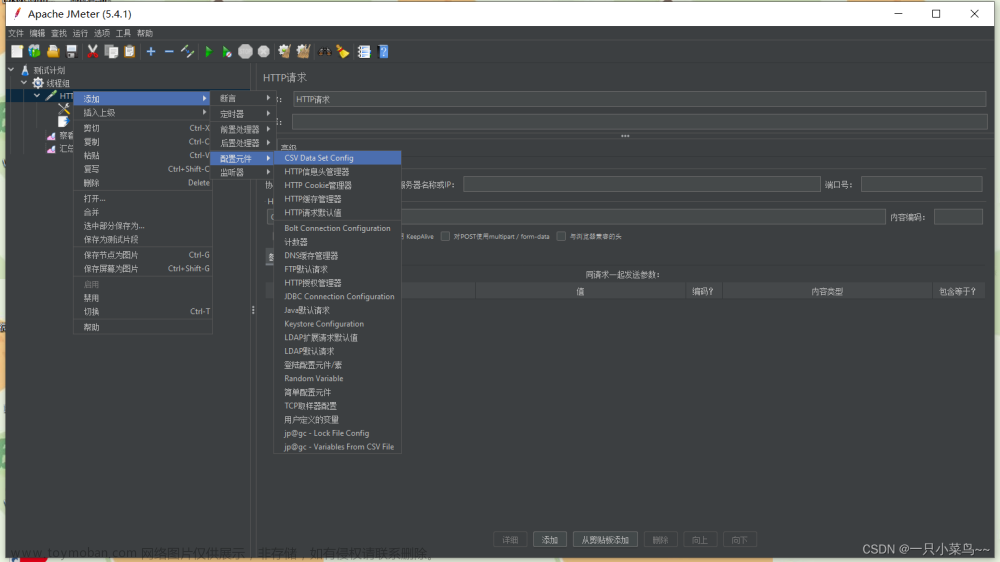The width and height of the screenshot is (1000, 562).
Task: Select the HTTP request pipette tree icon
Action: (x=51, y=96)
